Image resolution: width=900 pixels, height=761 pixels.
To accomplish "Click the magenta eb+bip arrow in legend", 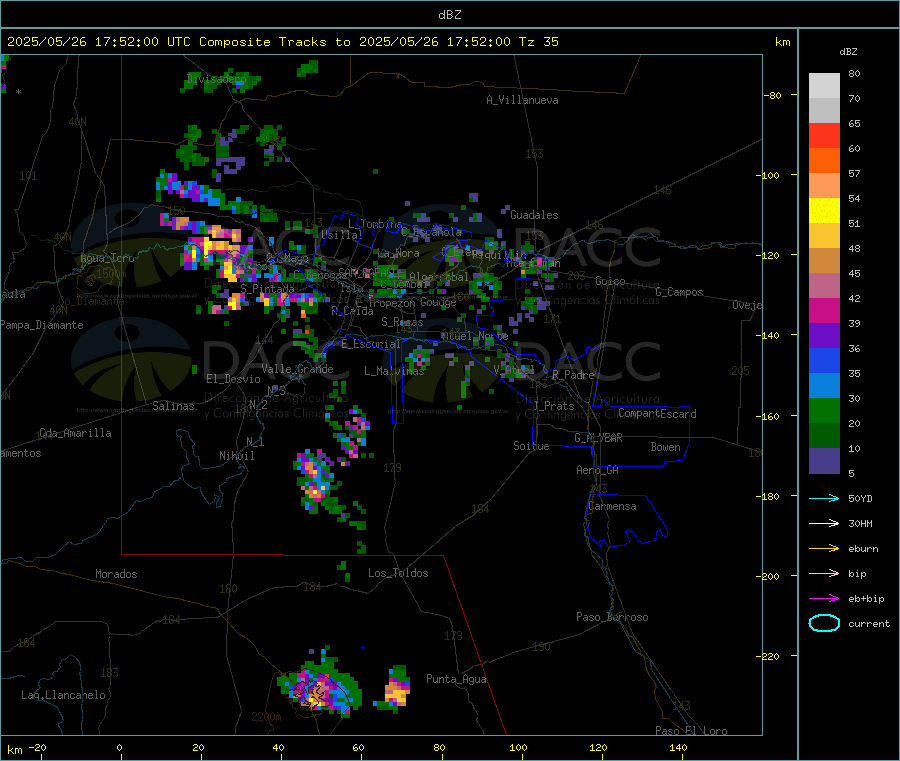I will [824, 599].
